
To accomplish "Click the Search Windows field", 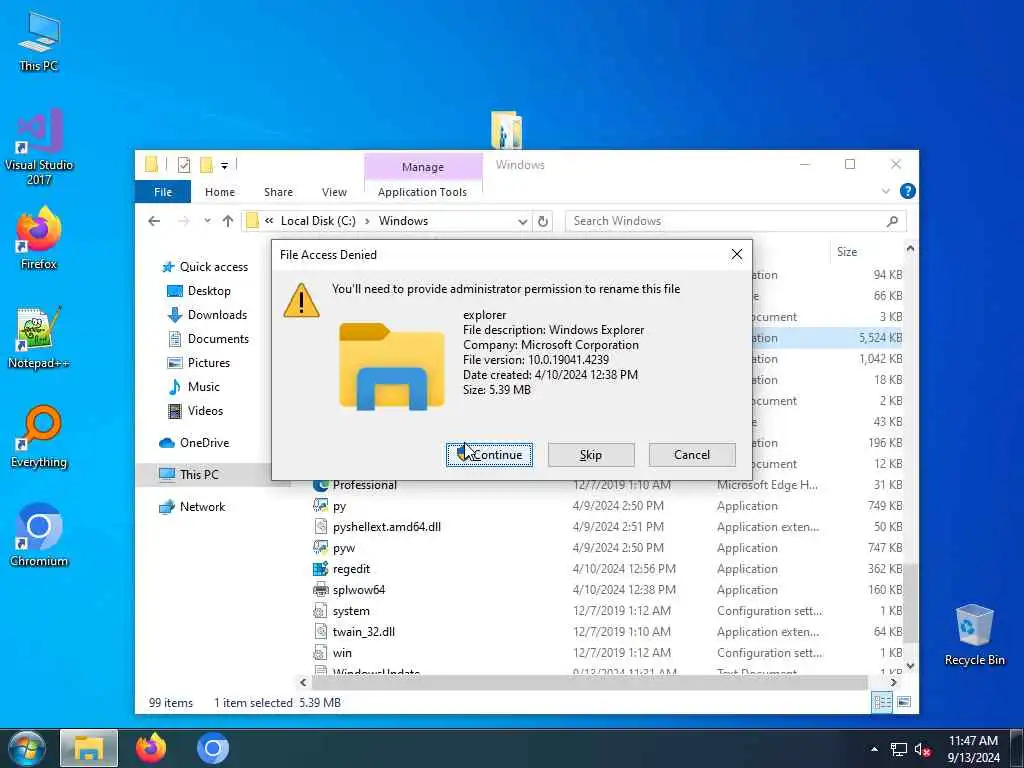I will pyautogui.click(x=724, y=221).
